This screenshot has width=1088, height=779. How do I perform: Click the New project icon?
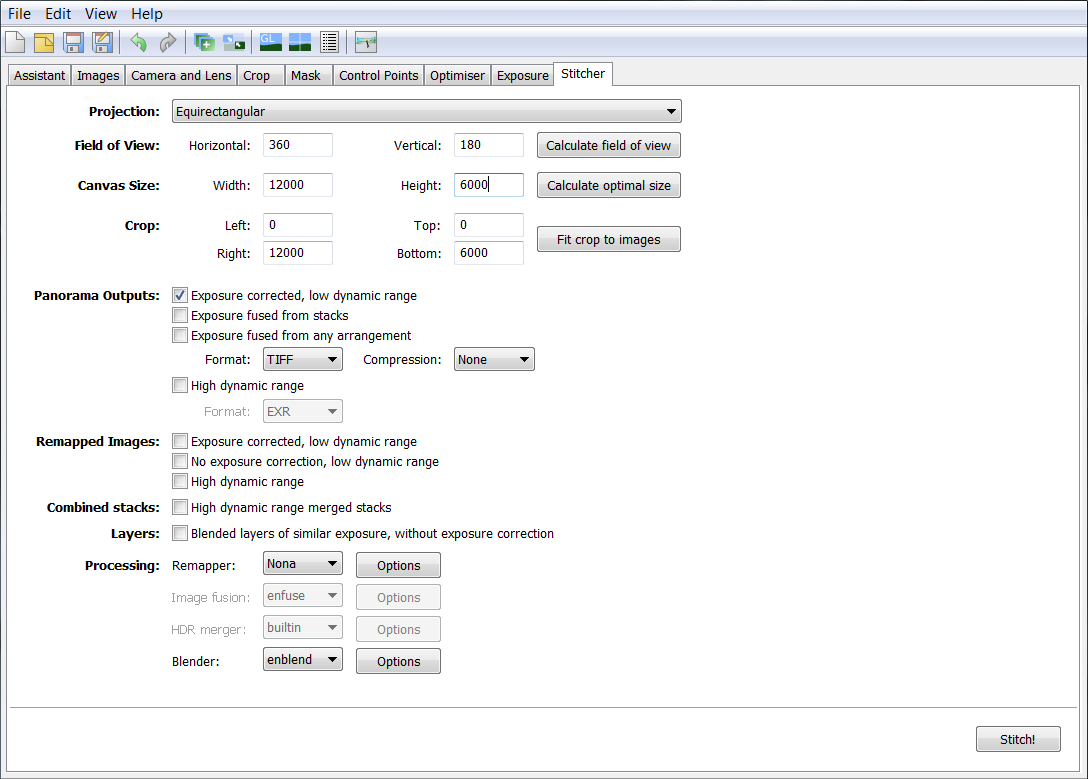click(15, 42)
